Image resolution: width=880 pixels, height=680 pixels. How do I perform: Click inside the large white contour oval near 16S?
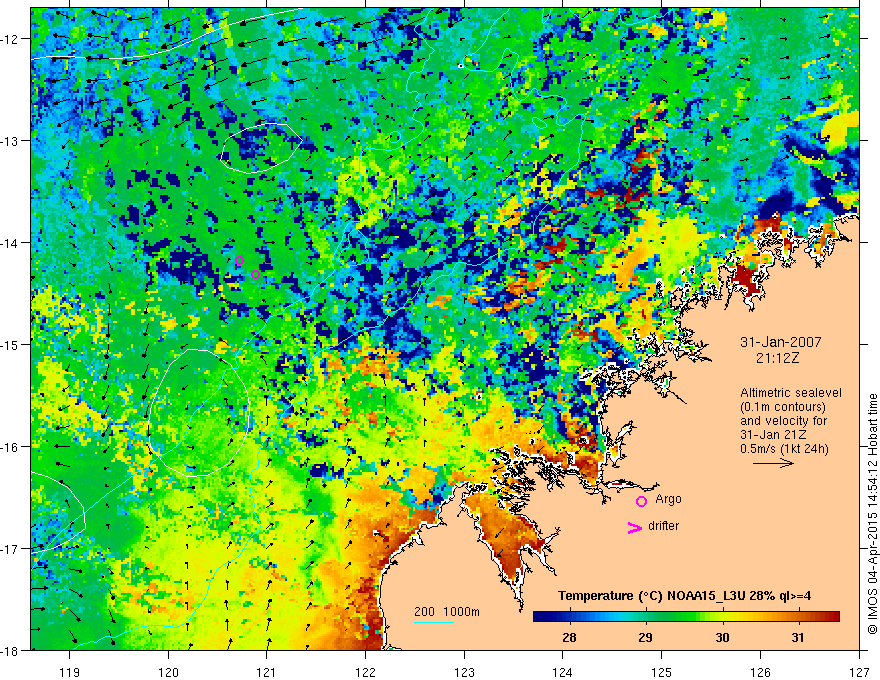click(198, 412)
